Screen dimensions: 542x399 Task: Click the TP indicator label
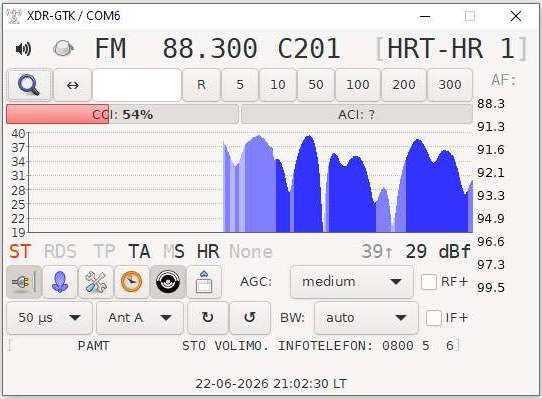pyautogui.click(x=104, y=251)
